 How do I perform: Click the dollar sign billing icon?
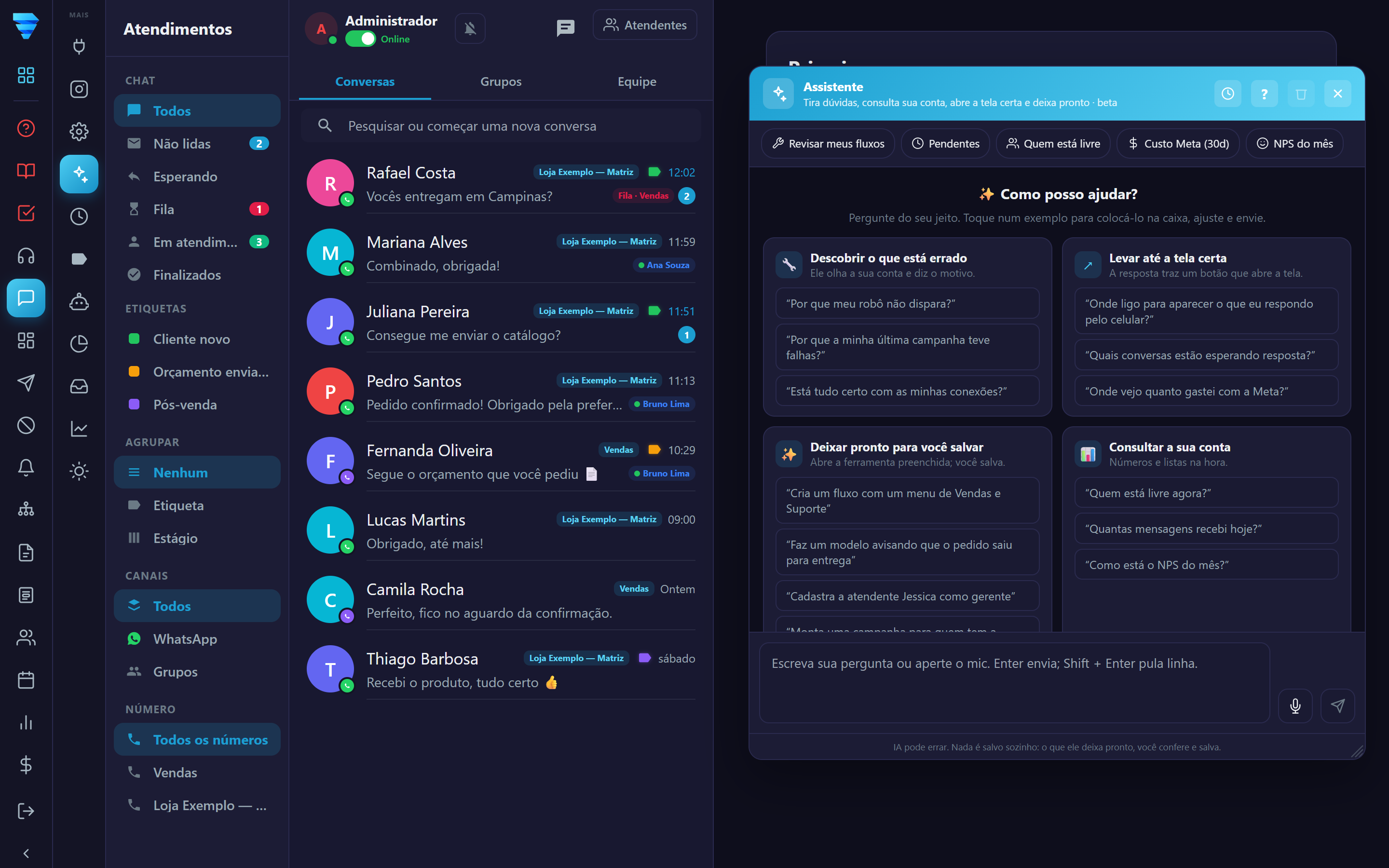[x=26, y=765]
